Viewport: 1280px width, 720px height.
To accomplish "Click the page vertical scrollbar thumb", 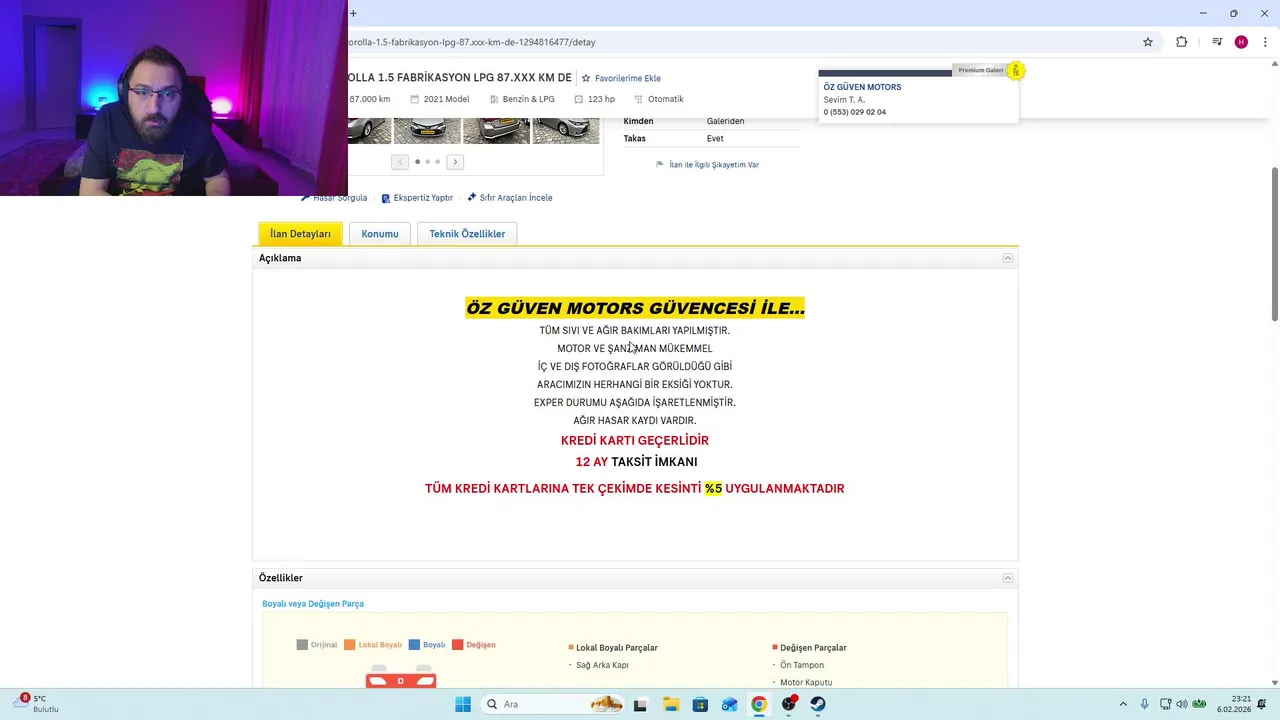I will coord(1274,245).
